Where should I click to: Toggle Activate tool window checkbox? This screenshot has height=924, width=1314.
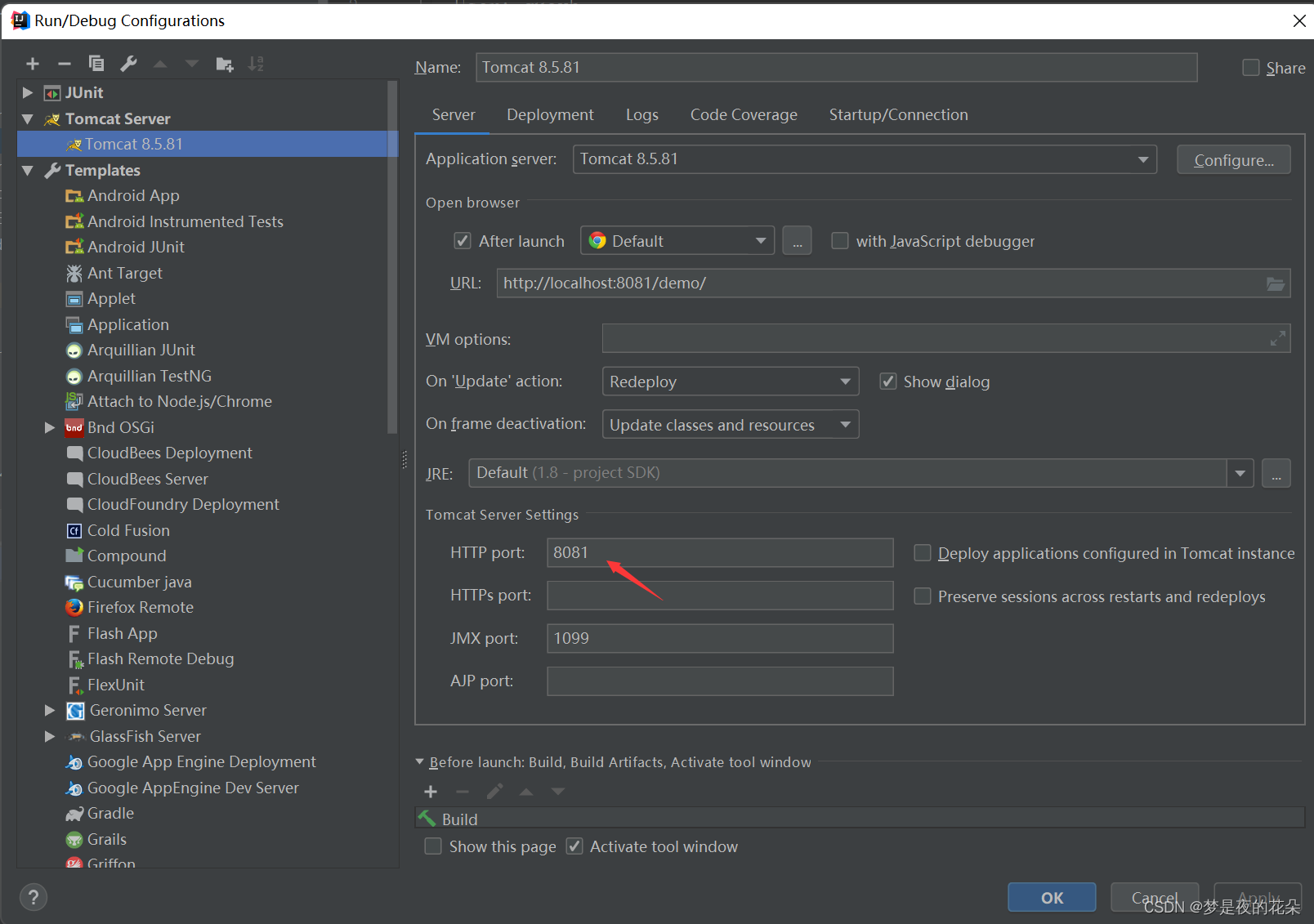click(574, 846)
